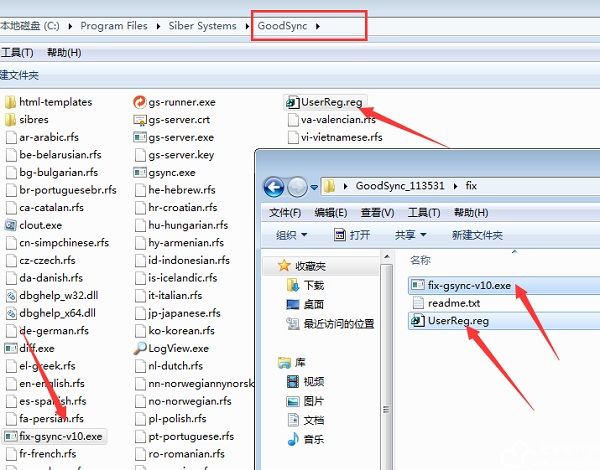Select vi-vietnamese.rfs file
This screenshot has width=600, height=470.
[x=335, y=137]
